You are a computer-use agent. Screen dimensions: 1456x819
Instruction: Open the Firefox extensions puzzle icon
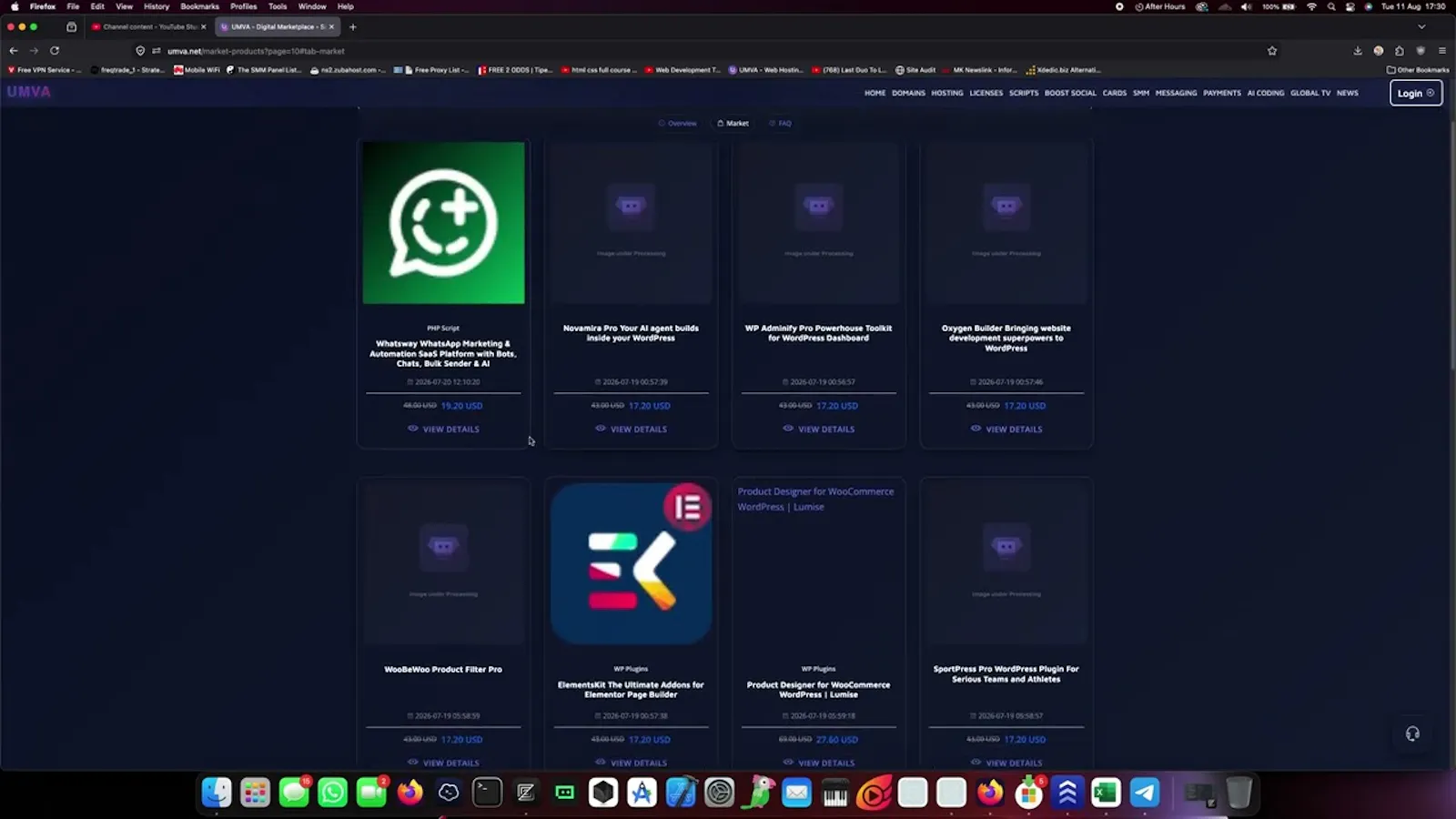point(1400,51)
